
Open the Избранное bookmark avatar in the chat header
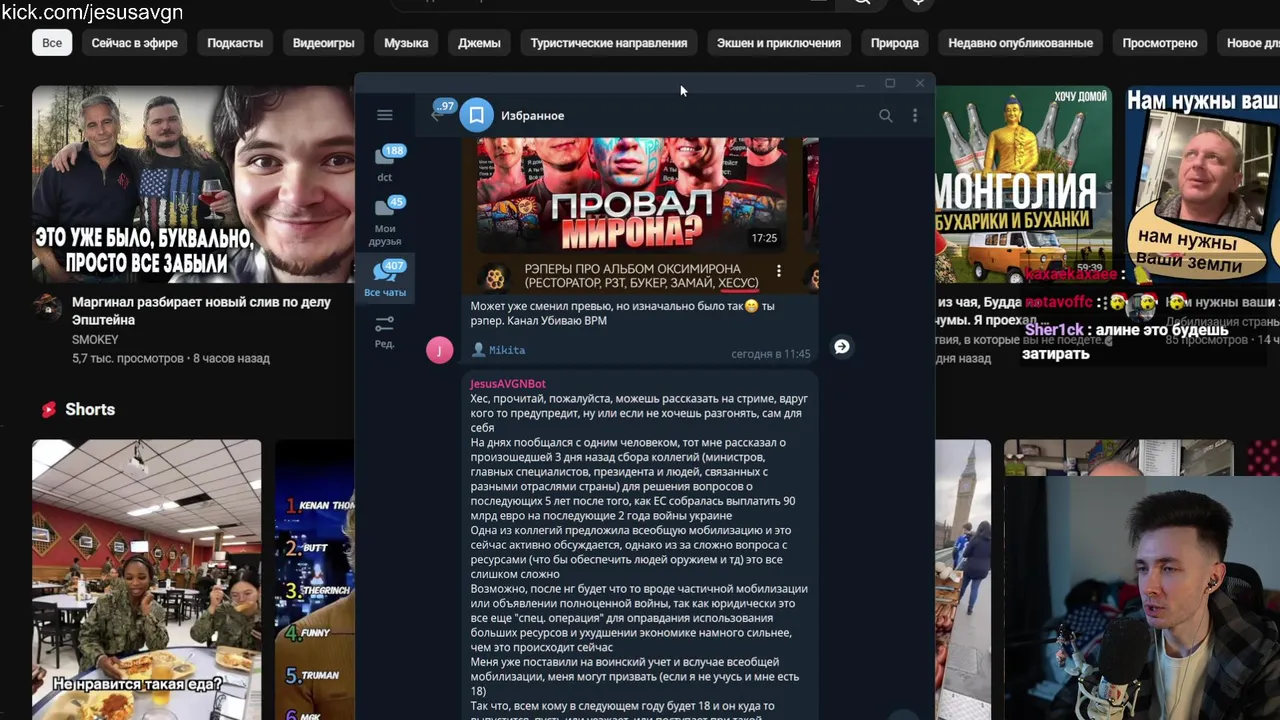point(477,115)
